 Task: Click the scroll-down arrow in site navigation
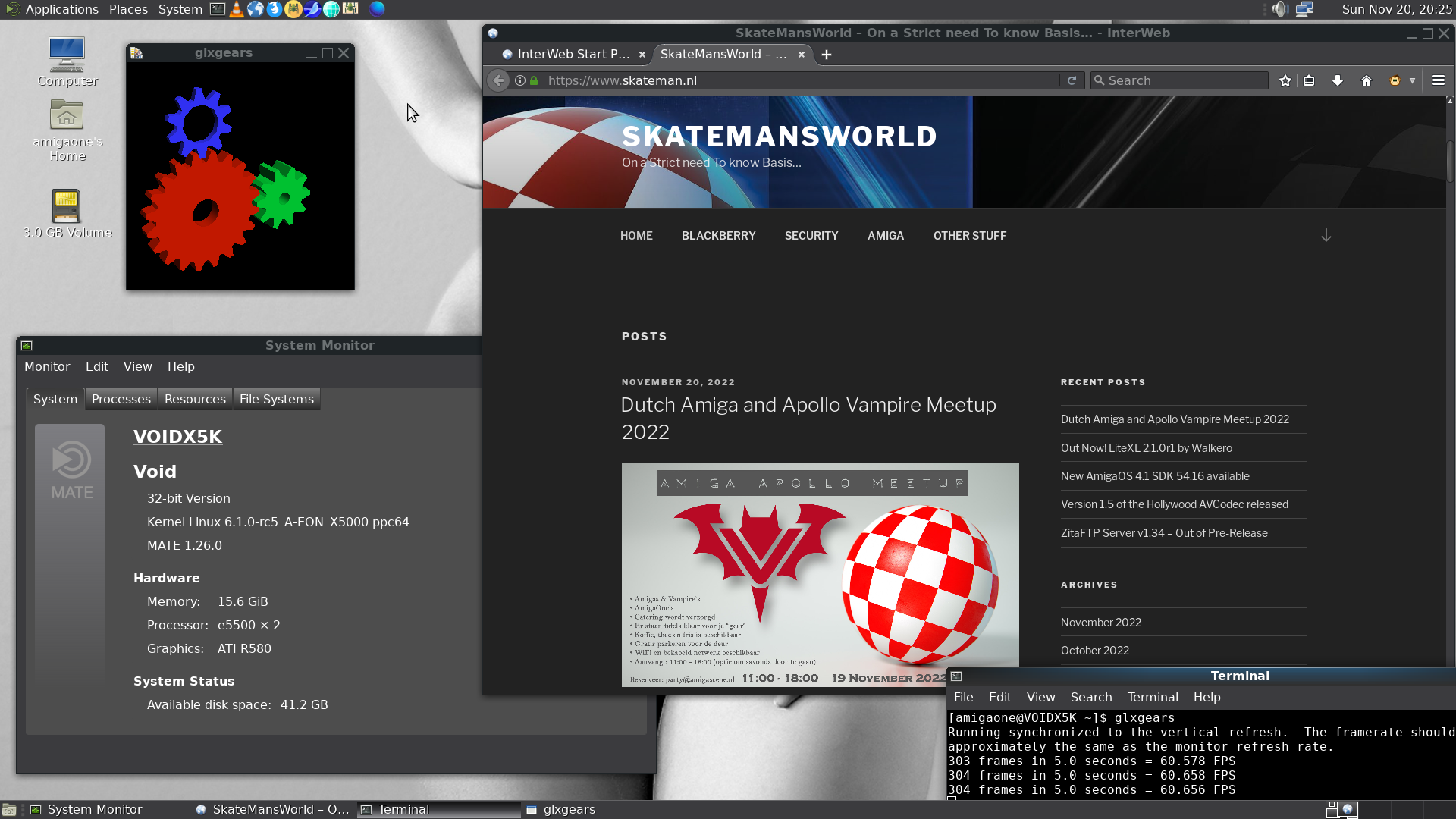point(1326,235)
